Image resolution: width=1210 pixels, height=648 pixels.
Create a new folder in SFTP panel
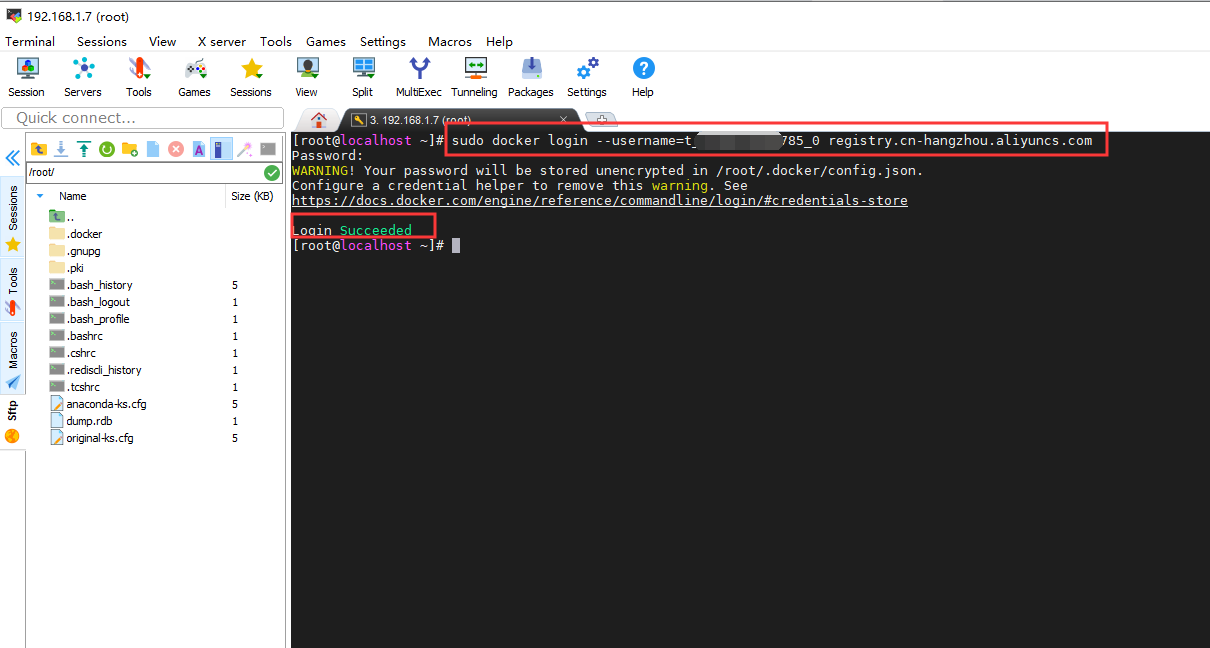130,149
